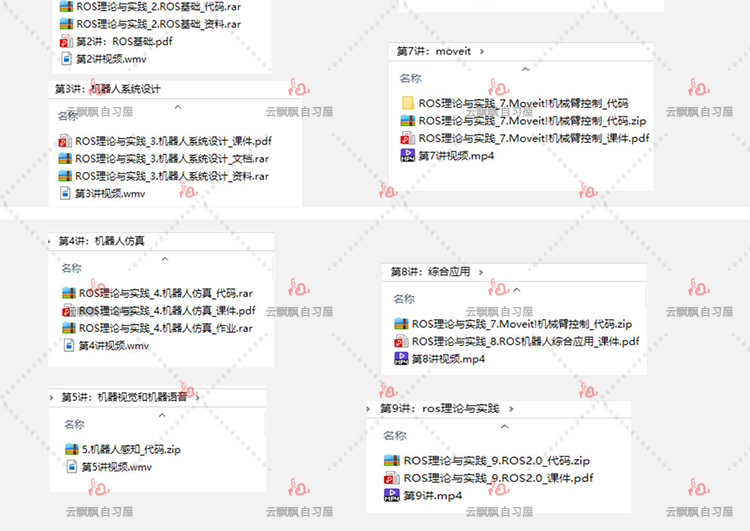Select file name 第3讲视频.wmv
This screenshot has width=750, height=531.
click(x=110, y=194)
